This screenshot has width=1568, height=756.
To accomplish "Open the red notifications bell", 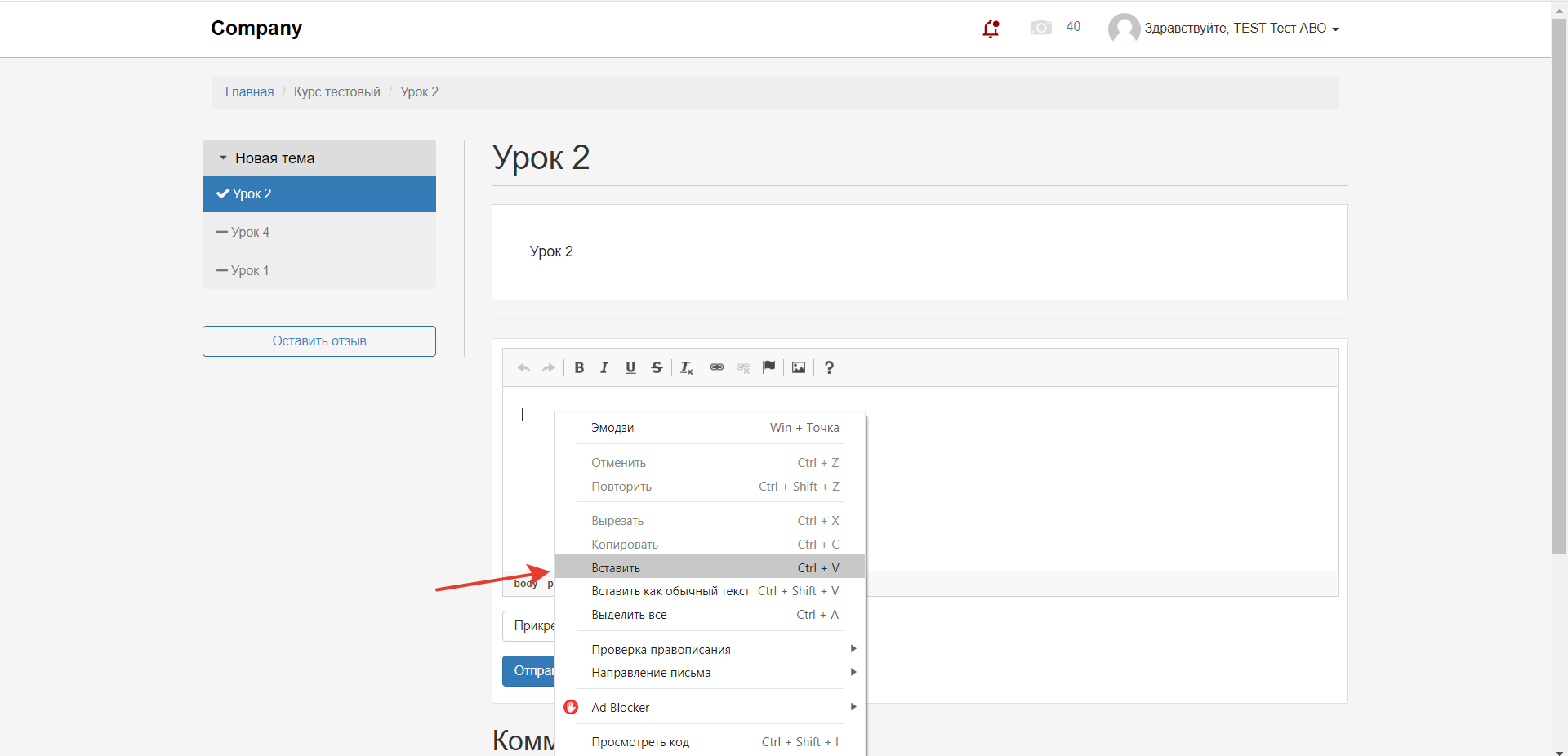I will coord(991,29).
